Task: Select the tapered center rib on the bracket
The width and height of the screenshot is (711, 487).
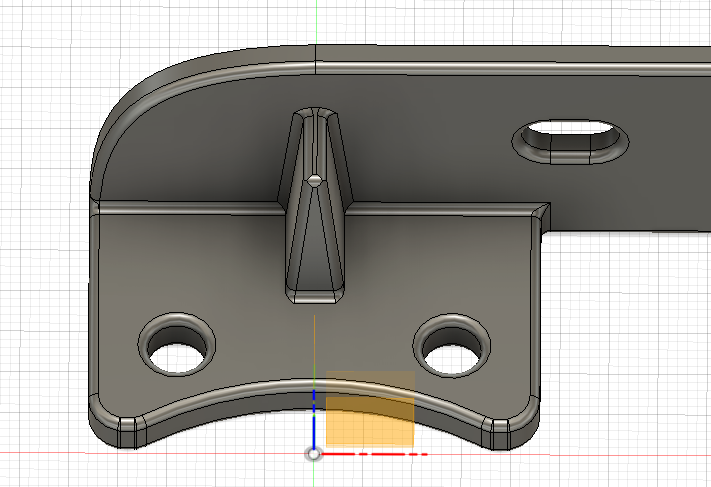Action: 315,205
